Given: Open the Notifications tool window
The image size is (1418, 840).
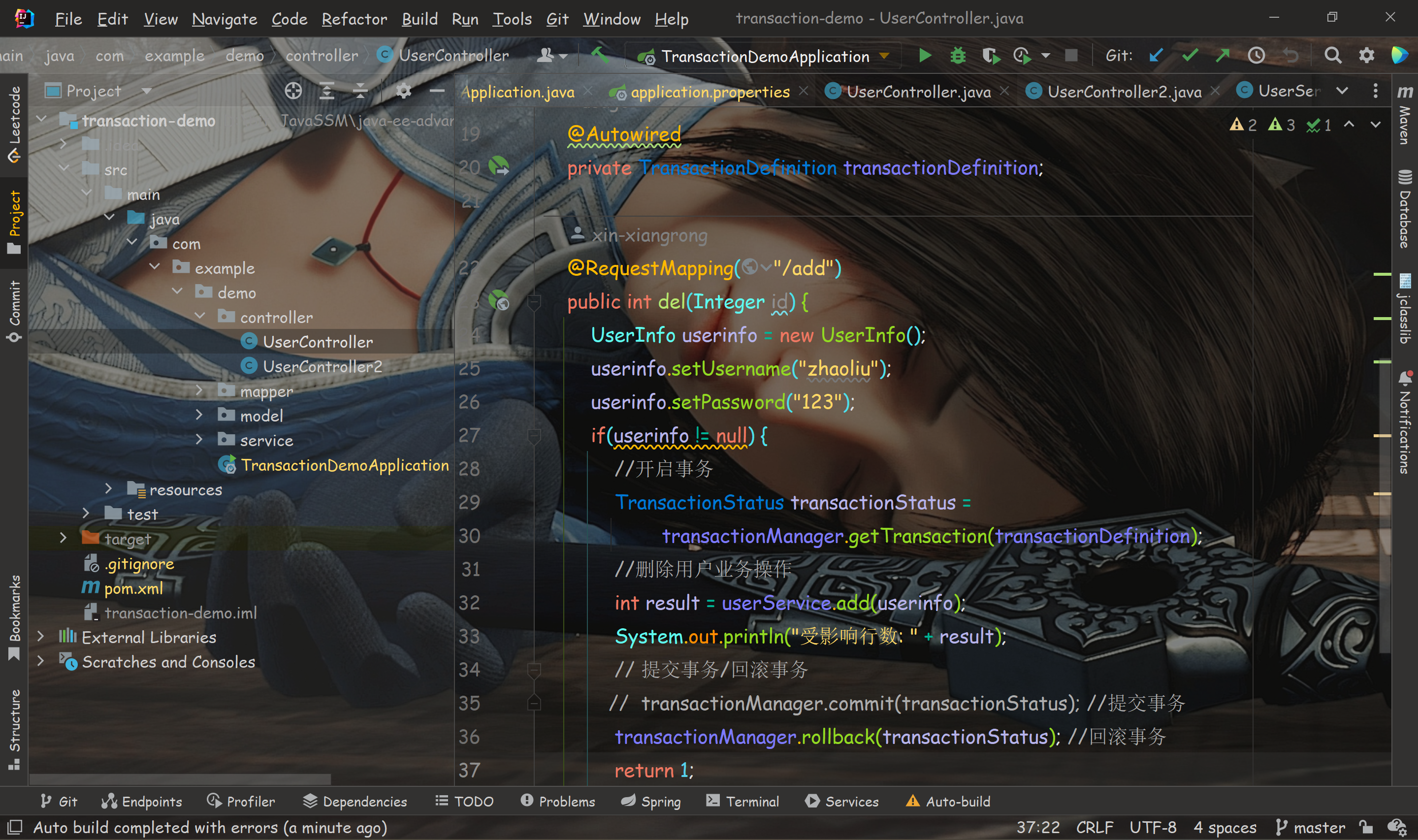Looking at the screenshot, I should point(1404,422).
